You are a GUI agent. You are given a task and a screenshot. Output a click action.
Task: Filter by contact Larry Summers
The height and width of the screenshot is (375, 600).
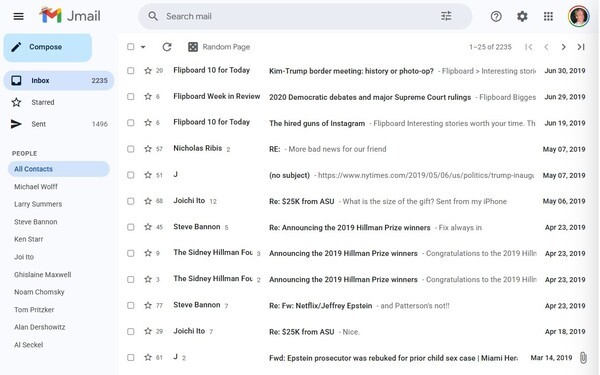38,204
